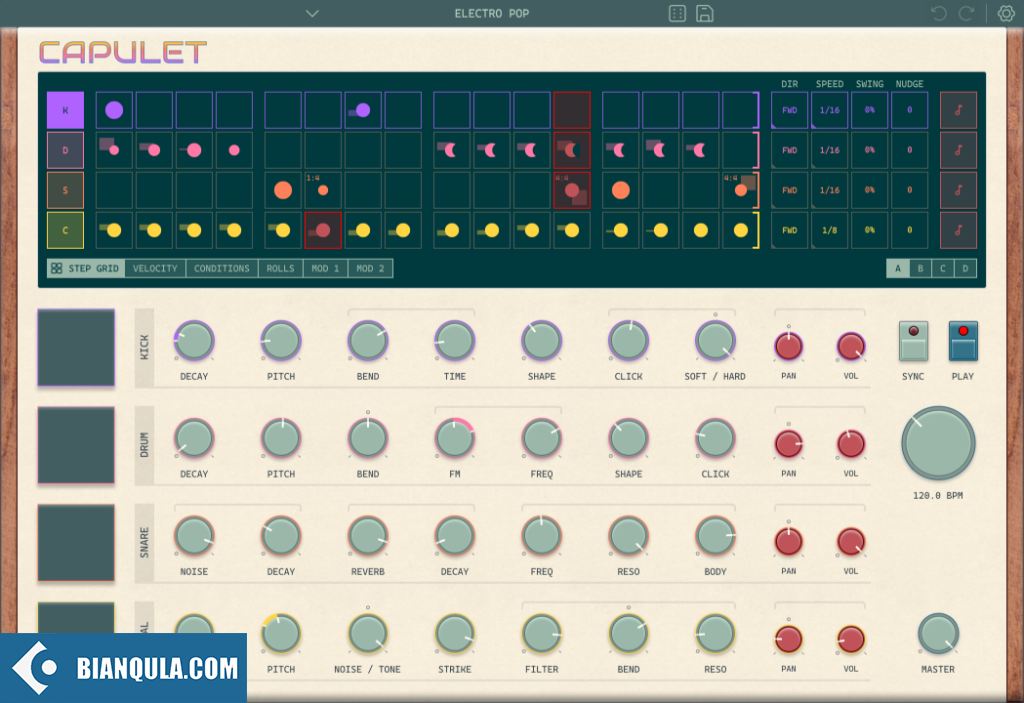Select pattern C button

tap(942, 269)
